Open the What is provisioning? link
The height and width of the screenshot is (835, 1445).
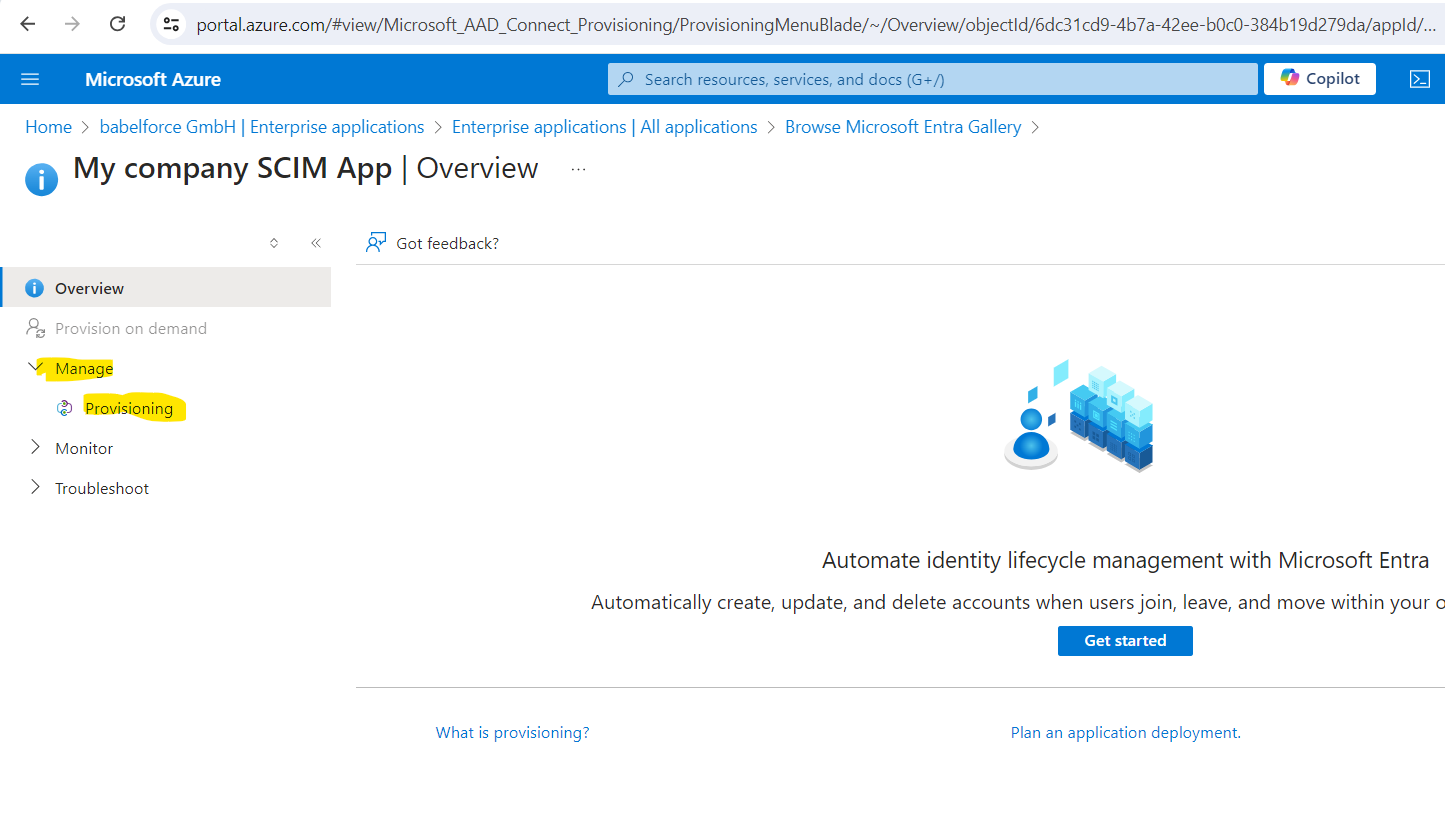point(512,733)
